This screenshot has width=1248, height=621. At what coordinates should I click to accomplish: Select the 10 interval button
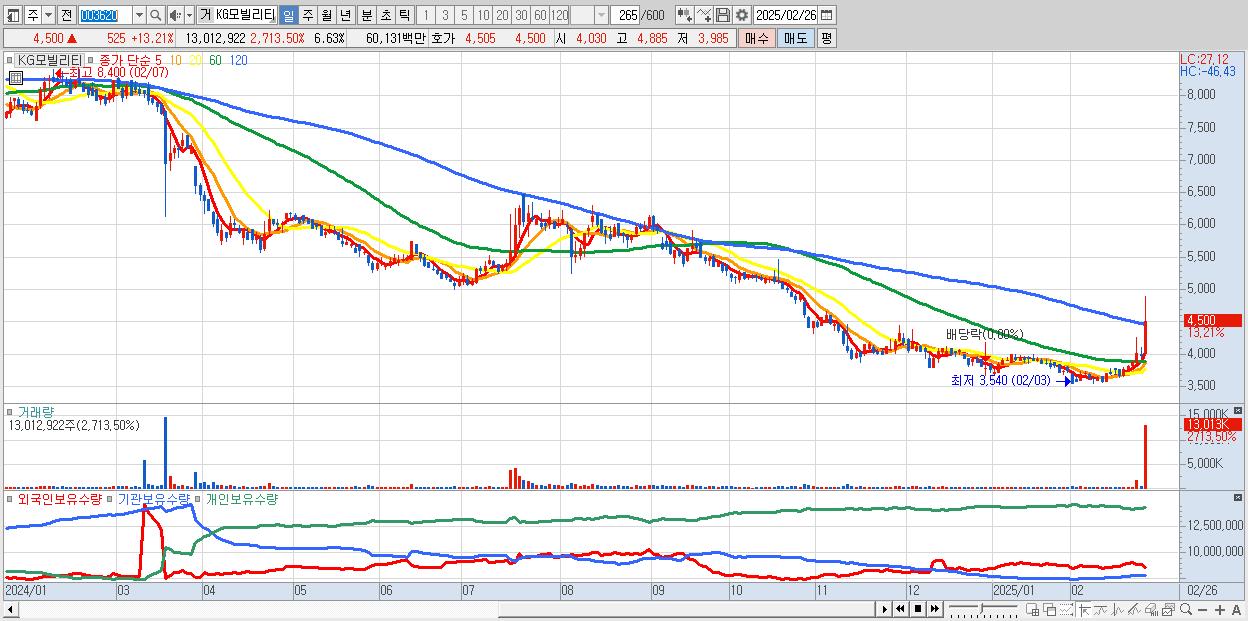click(483, 15)
